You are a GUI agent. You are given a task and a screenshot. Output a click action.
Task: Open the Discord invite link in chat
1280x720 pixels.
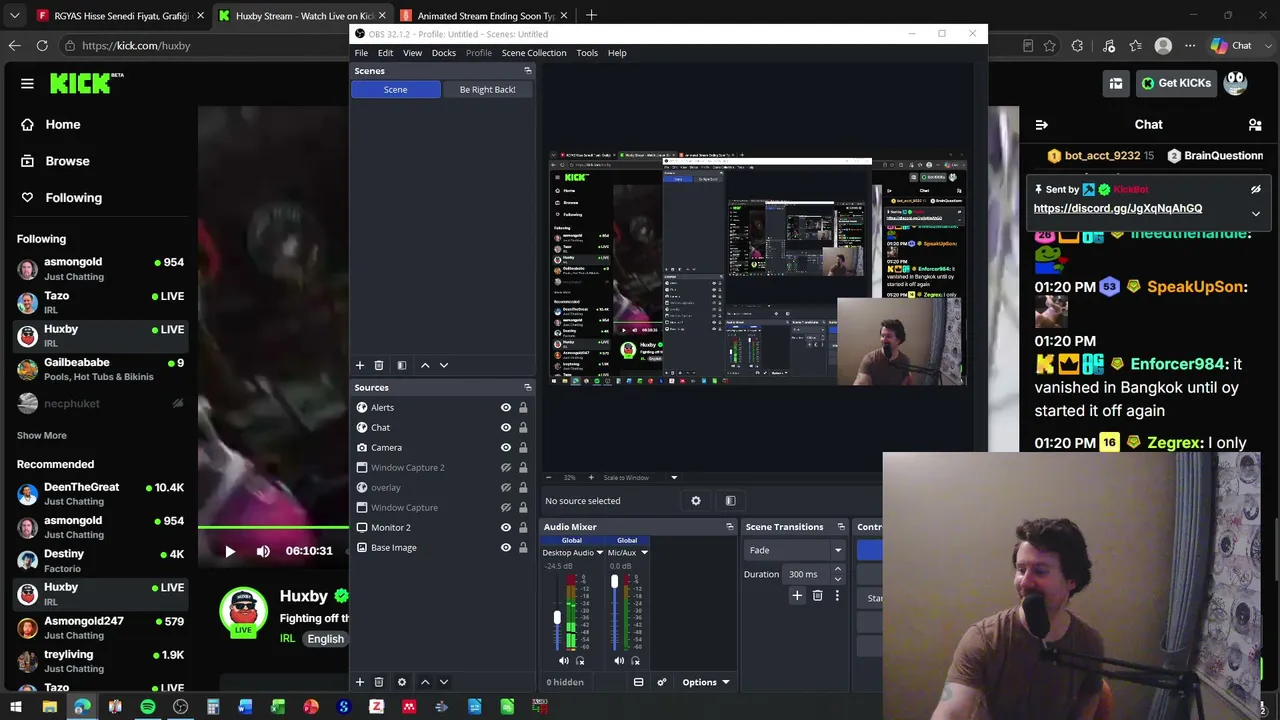(1118, 208)
